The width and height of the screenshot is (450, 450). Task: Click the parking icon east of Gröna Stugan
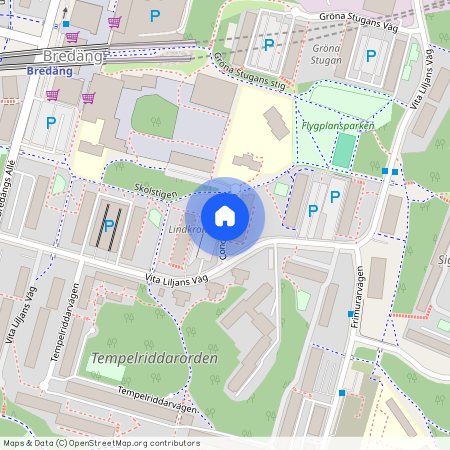(x=371, y=56)
